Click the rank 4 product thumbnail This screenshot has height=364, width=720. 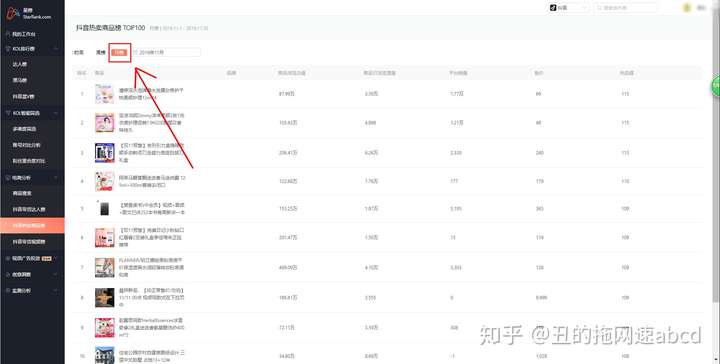(x=105, y=181)
